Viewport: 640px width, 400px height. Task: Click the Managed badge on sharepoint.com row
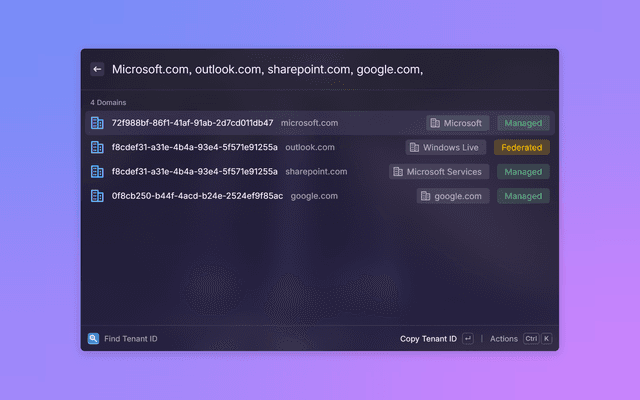[x=523, y=172]
